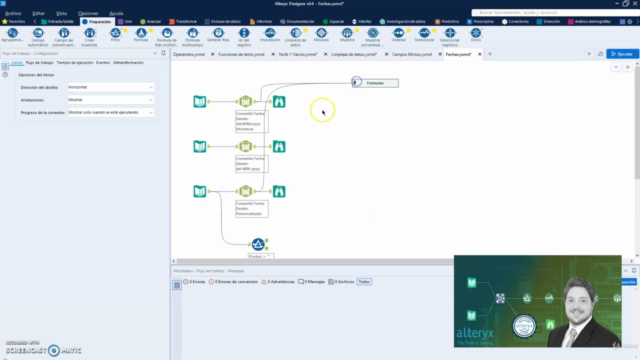Open the Operandos.yxmd workflow tab
The image size is (640, 360).
coord(189,54)
